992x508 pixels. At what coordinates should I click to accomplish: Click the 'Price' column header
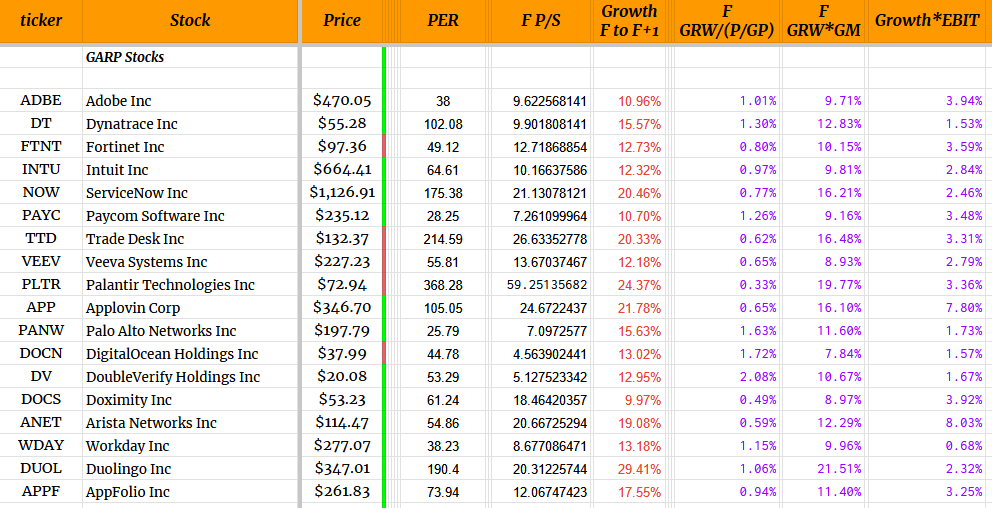click(342, 20)
